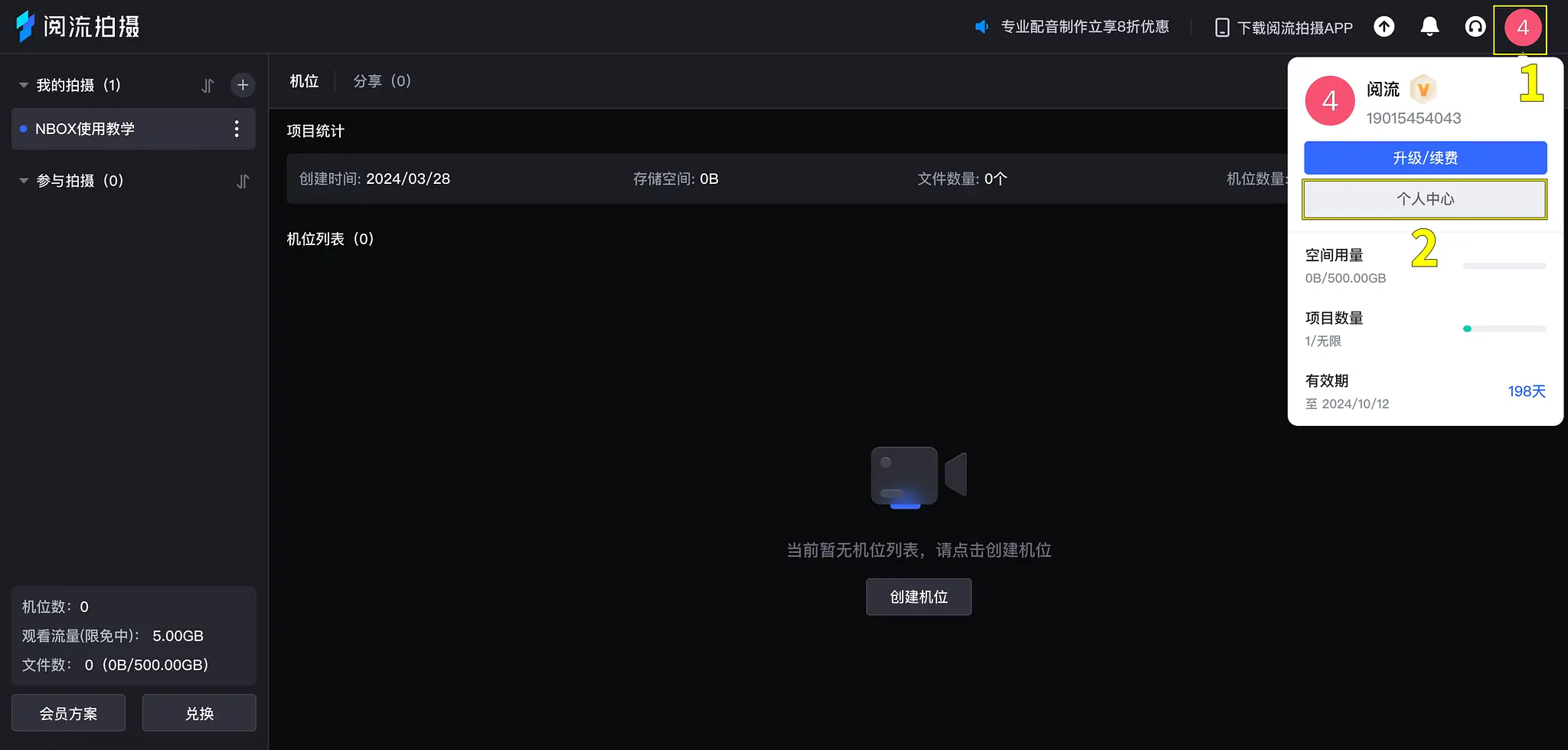Viewport: 1568px width, 750px height.
Task: Click the 当前暂无机位列表 message
Action: point(919,550)
